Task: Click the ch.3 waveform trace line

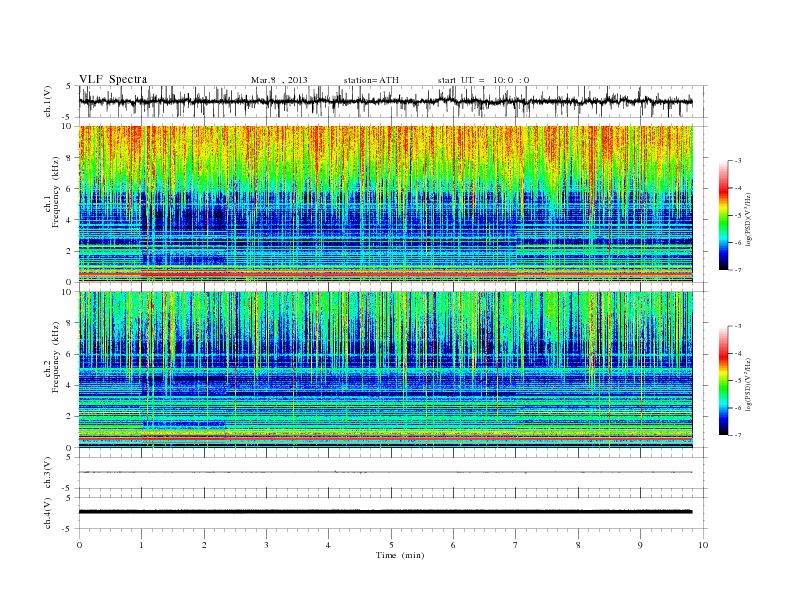Action: [x=385, y=472]
